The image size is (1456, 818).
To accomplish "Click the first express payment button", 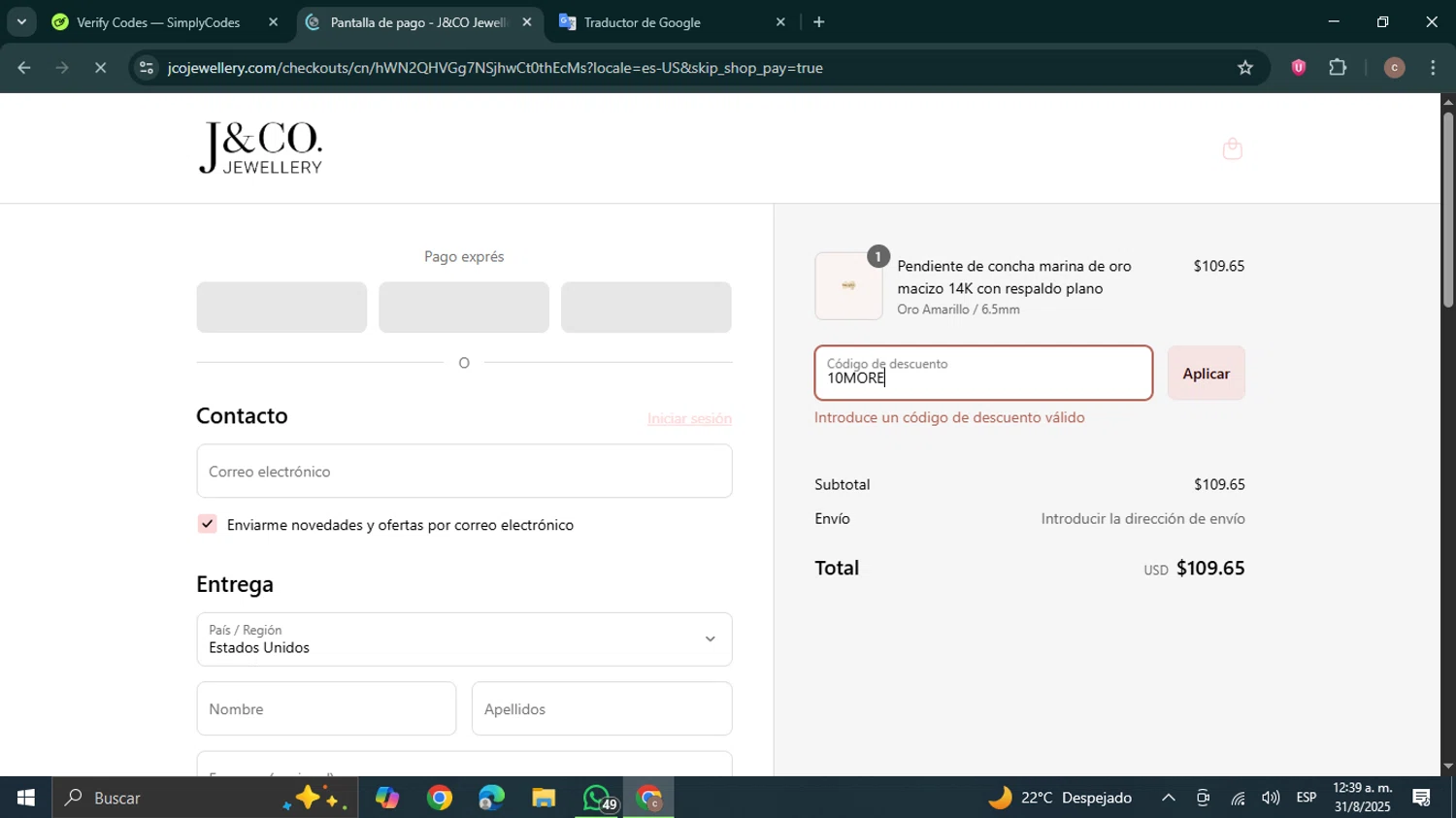I will pos(281,308).
